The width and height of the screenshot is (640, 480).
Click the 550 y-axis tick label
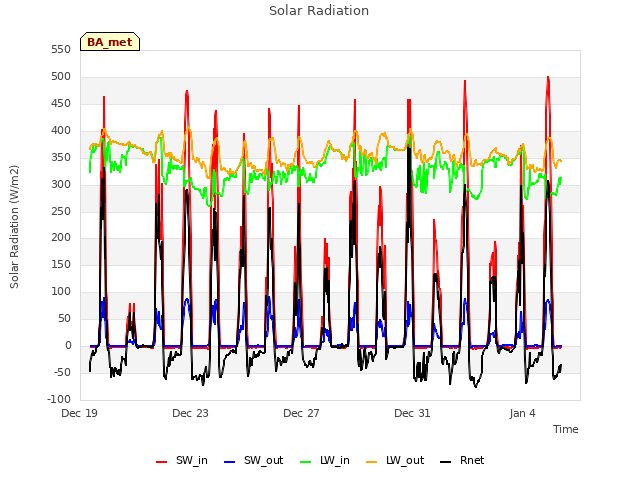point(61,49)
